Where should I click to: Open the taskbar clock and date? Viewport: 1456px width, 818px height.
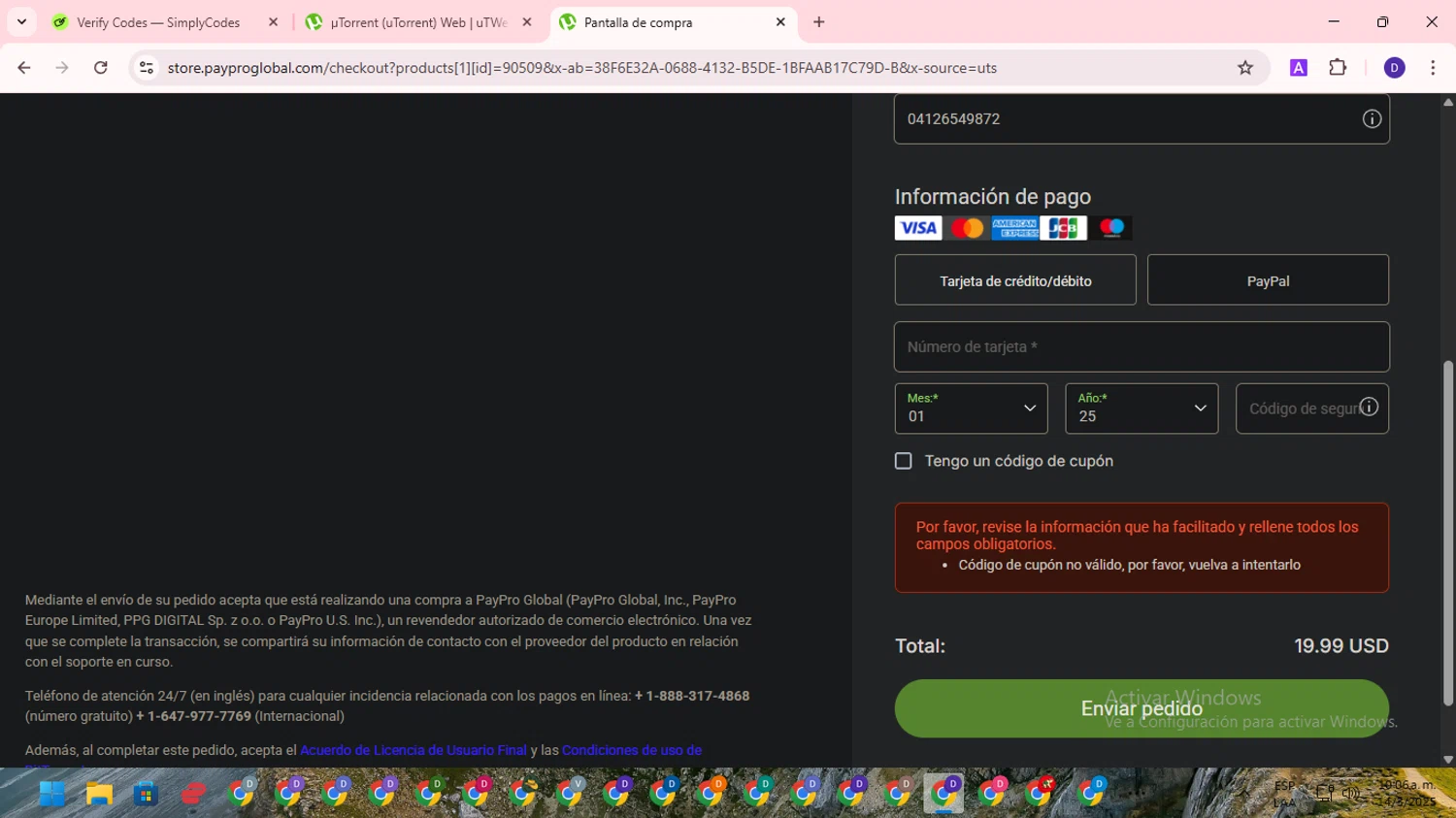click(1406, 794)
